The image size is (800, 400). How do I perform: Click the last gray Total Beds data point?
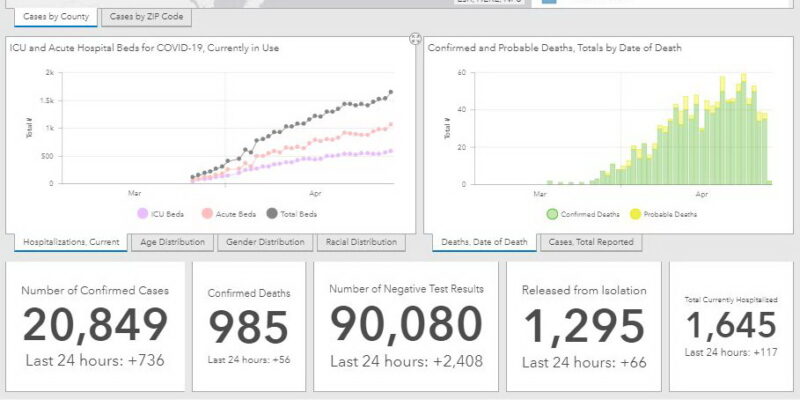click(x=390, y=92)
